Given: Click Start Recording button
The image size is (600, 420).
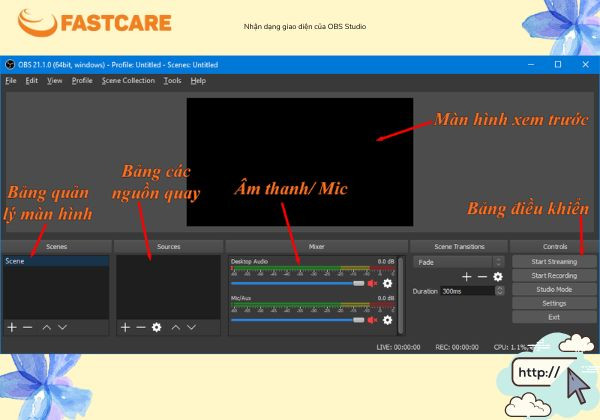Looking at the screenshot, I should click(554, 275).
